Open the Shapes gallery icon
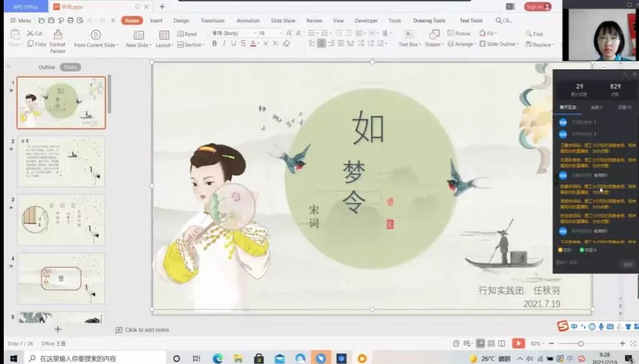The height and width of the screenshot is (364, 639). (434, 34)
